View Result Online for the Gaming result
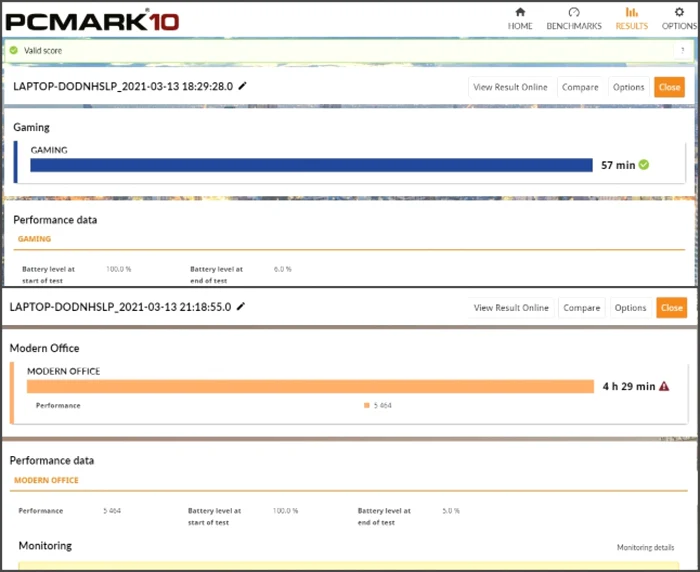The image size is (700, 572). click(510, 87)
